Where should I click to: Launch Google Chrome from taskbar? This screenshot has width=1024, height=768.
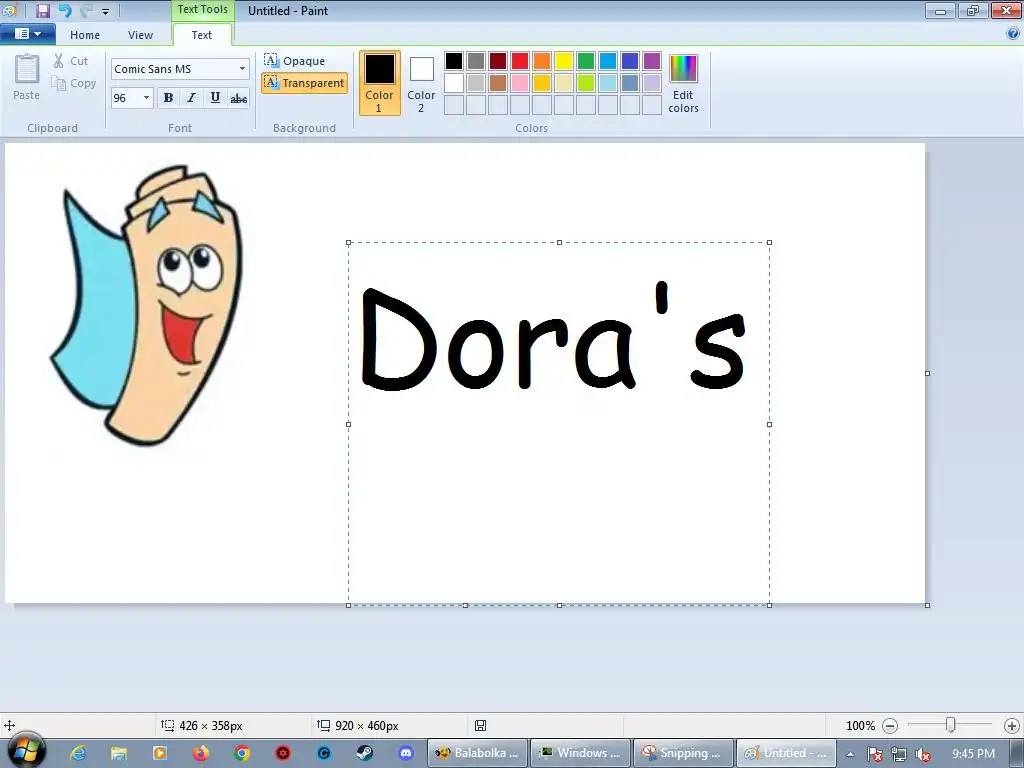(x=242, y=753)
